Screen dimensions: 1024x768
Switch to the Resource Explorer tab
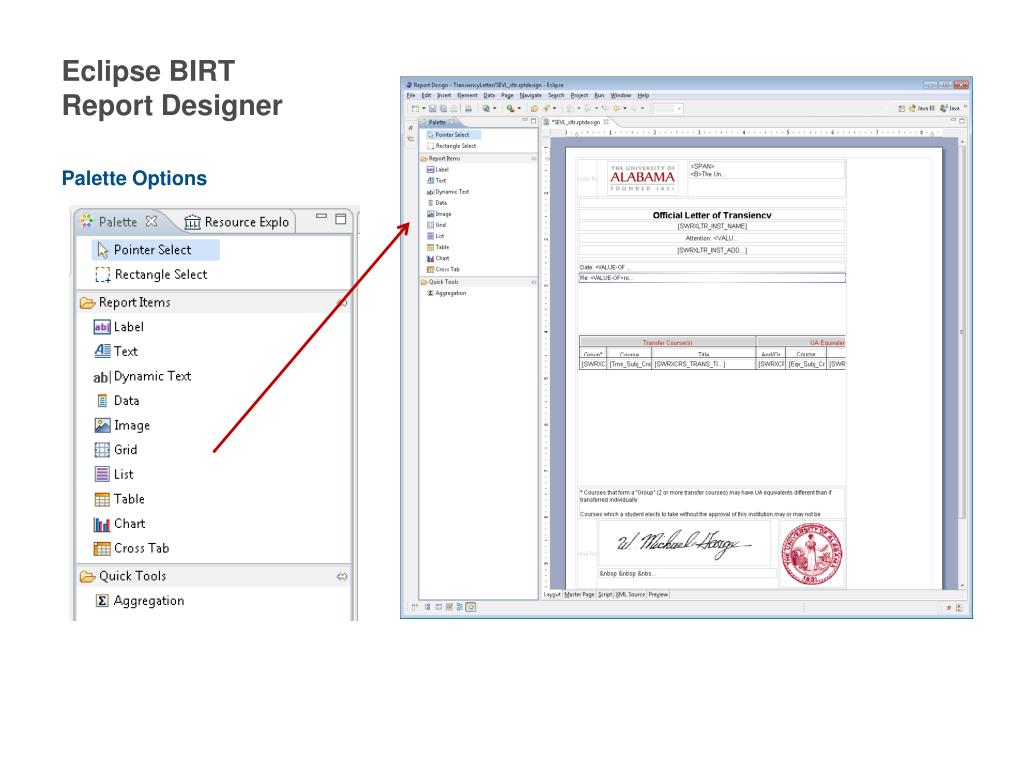coord(236,222)
